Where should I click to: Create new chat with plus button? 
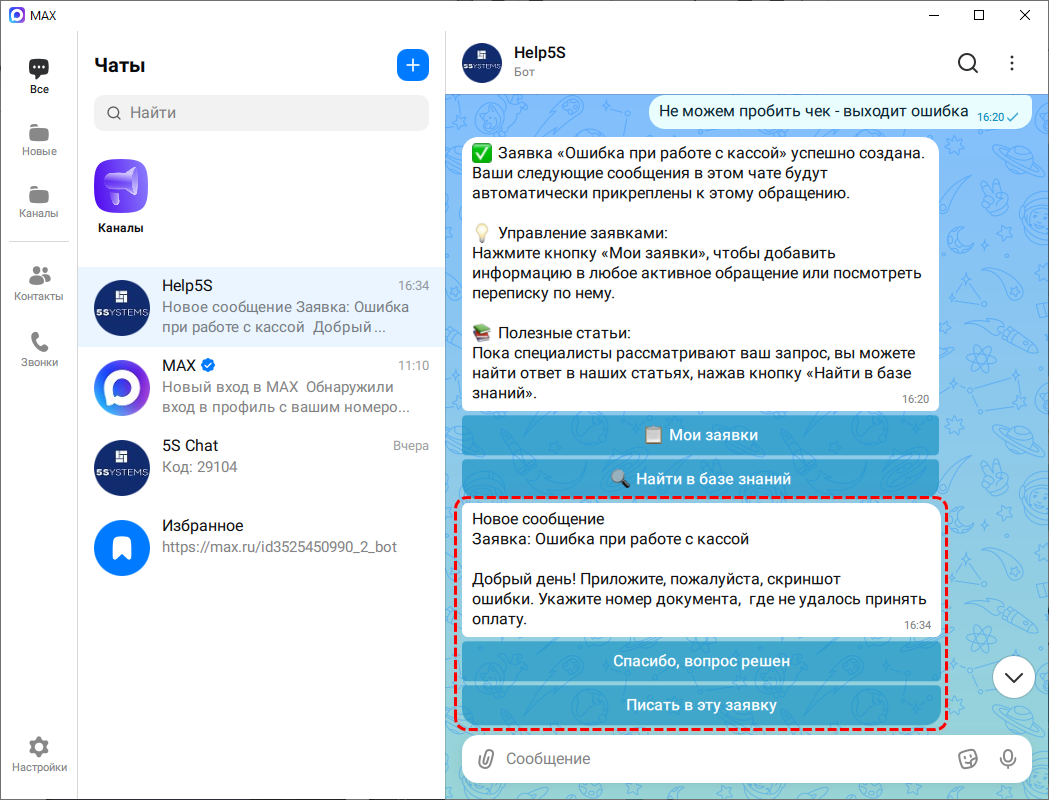[x=413, y=65]
